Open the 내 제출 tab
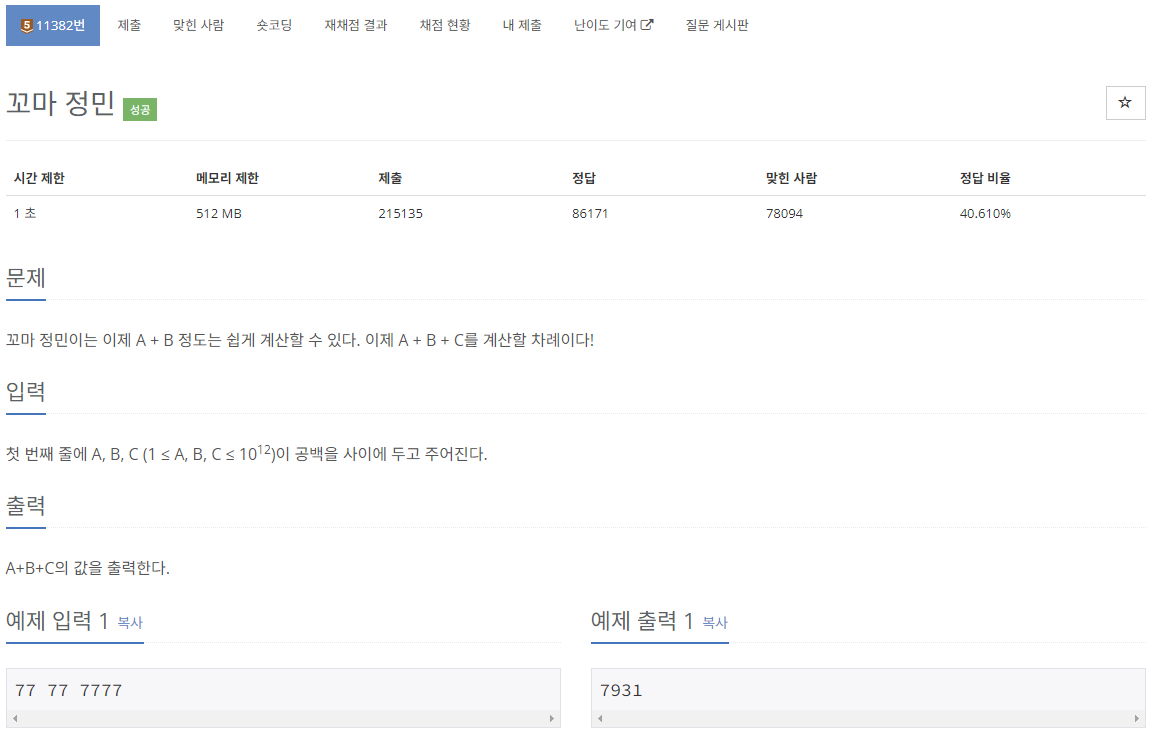Viewport: 1154px width, 733px height. (x=522, y=25)
